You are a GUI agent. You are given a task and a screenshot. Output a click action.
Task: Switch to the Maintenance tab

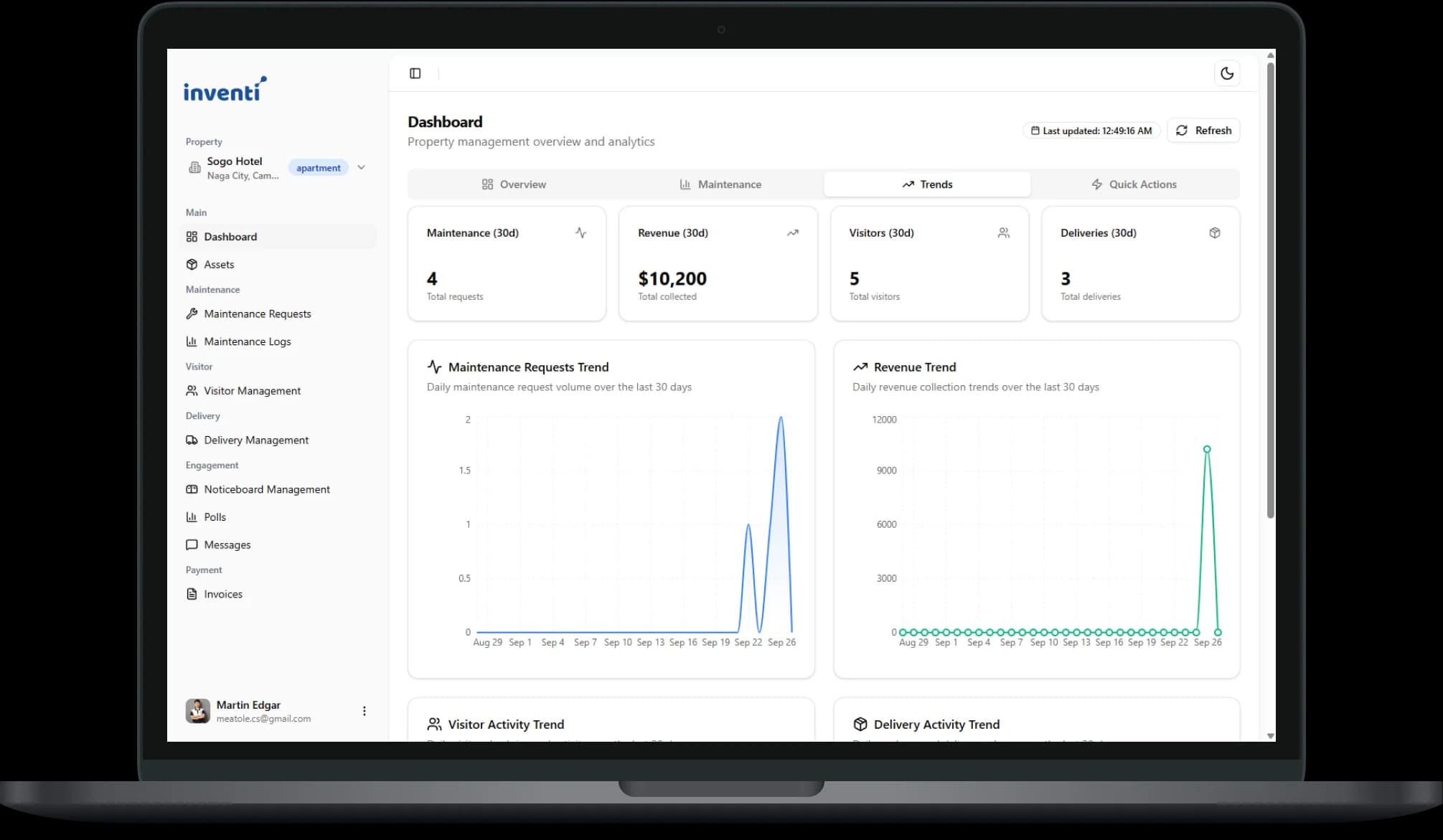(x=720, y=184)
